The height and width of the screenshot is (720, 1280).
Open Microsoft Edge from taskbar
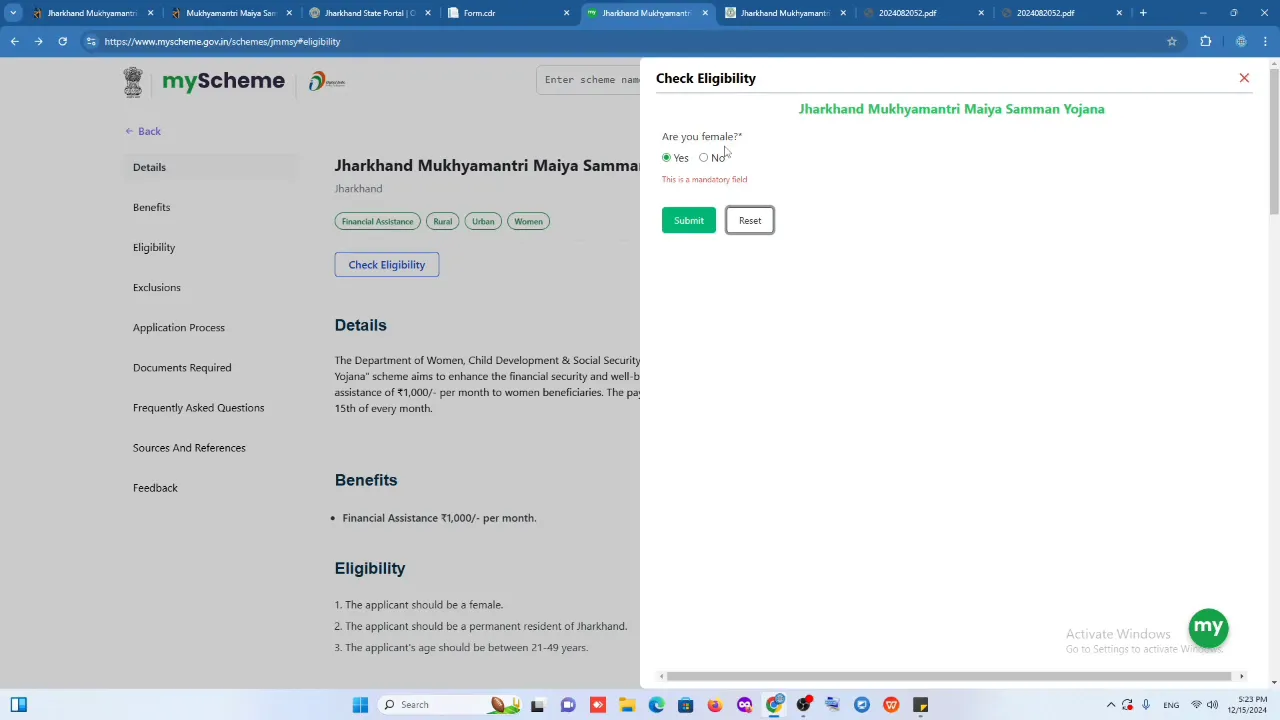pos(656,705)
